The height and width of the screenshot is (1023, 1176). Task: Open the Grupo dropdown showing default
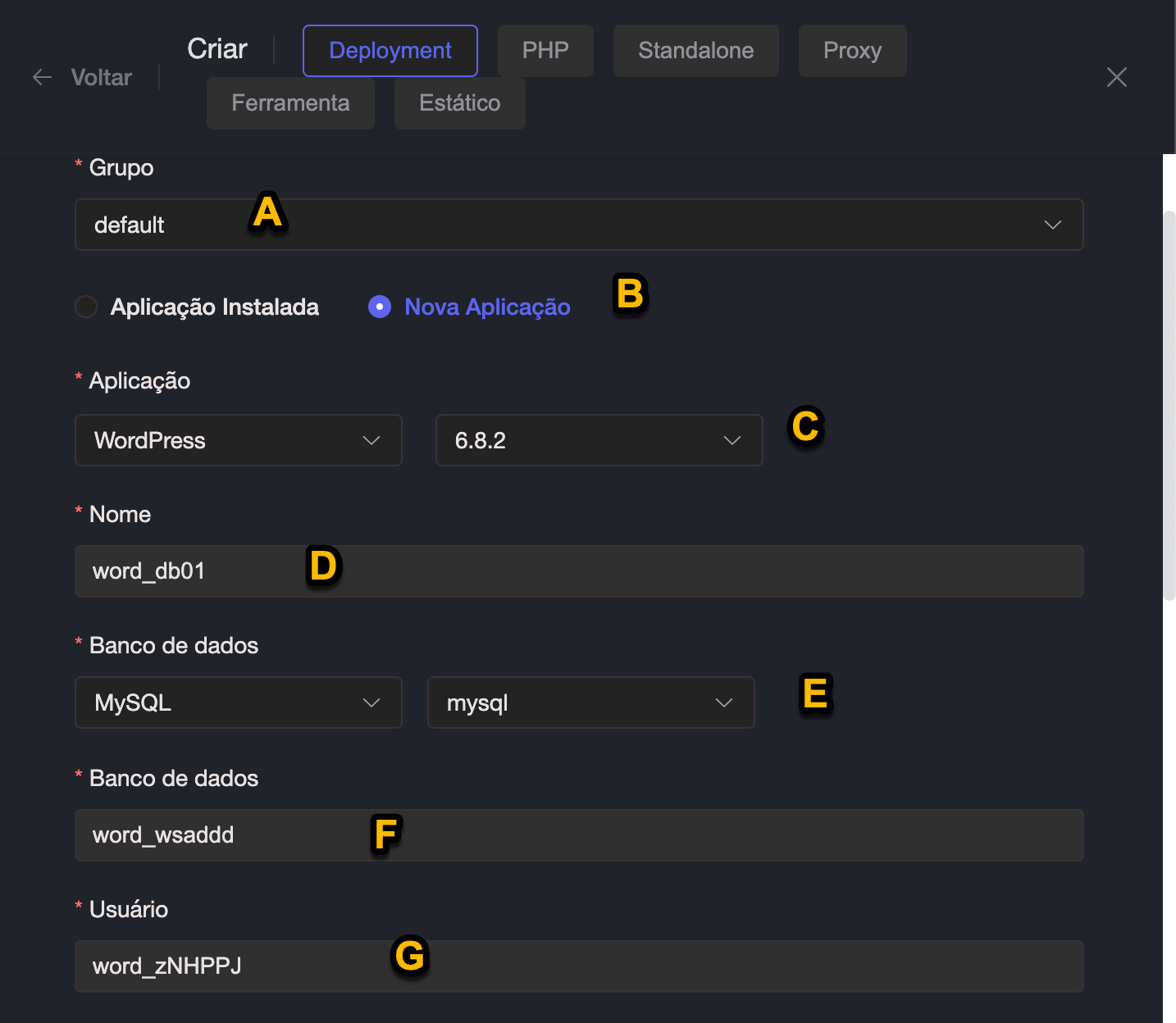pyautogui.click(x=578, y=225)
